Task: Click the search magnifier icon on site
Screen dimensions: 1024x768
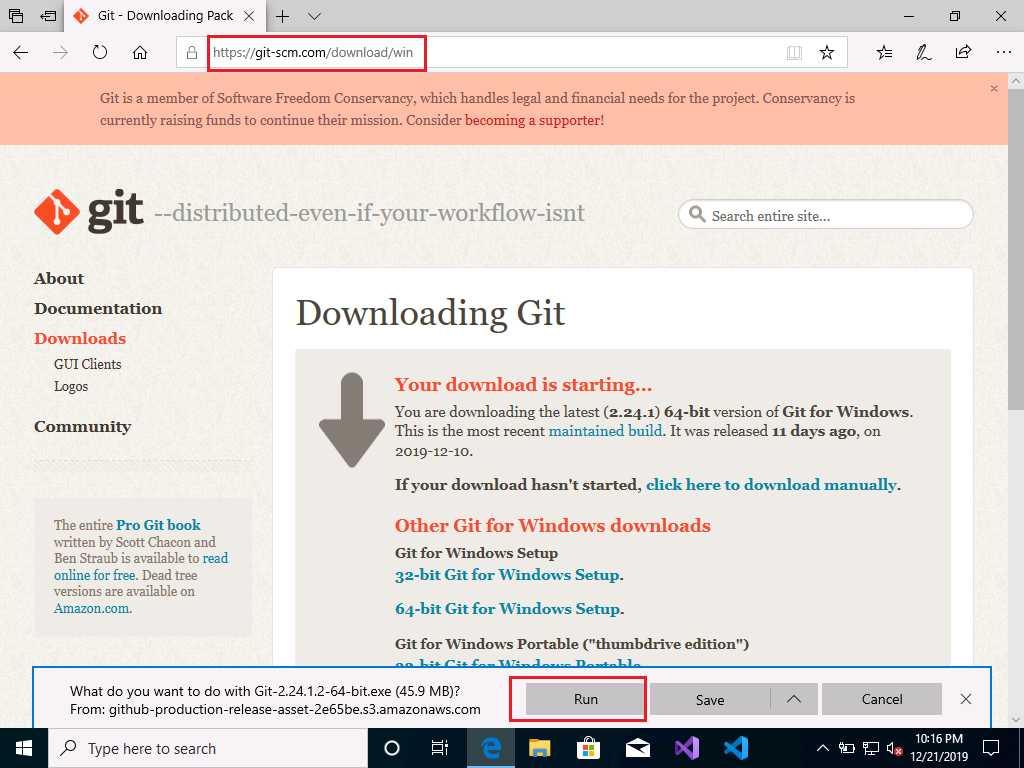Action: [x=697, y=215]
